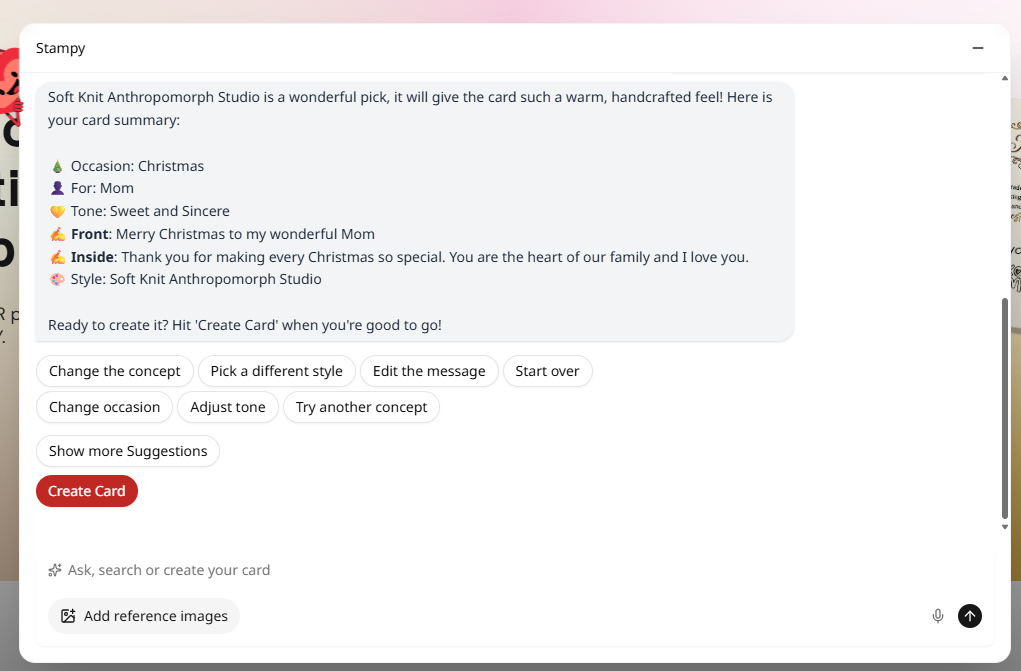Image resolution: width=1021 pixels, height=671 pixels.
Task: Click the image icon in Add reference images
Action: (68, 616)
